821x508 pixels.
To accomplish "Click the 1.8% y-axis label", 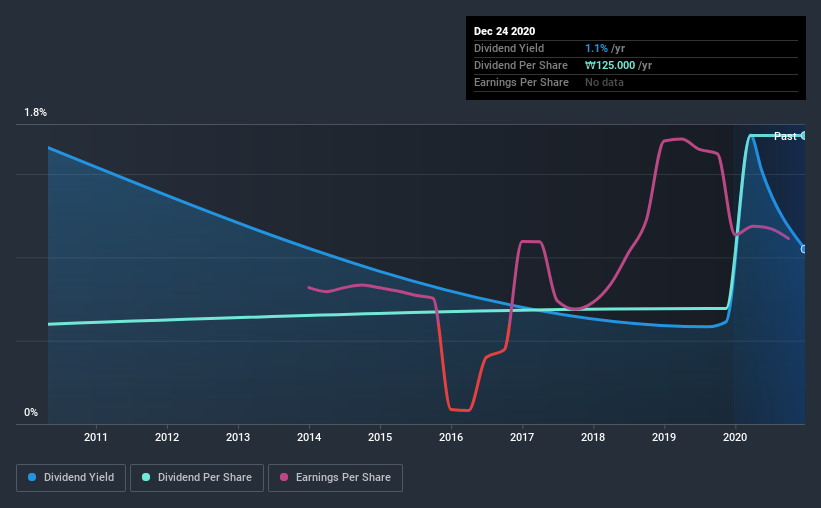I will [36, 113].
